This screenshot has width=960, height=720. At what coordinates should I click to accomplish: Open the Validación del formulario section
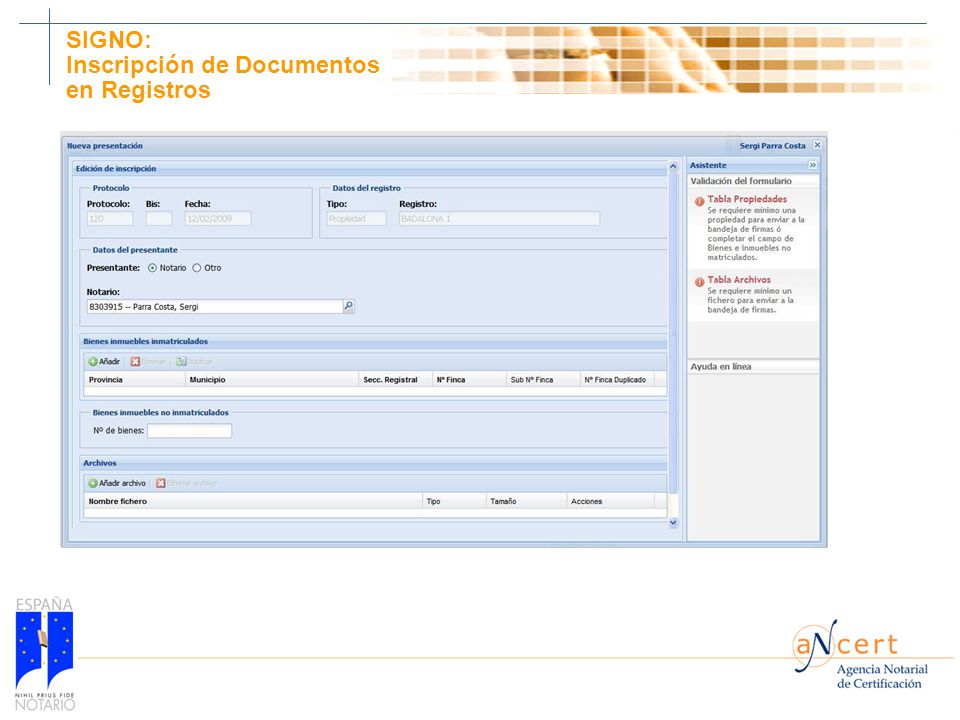[753, 181]
